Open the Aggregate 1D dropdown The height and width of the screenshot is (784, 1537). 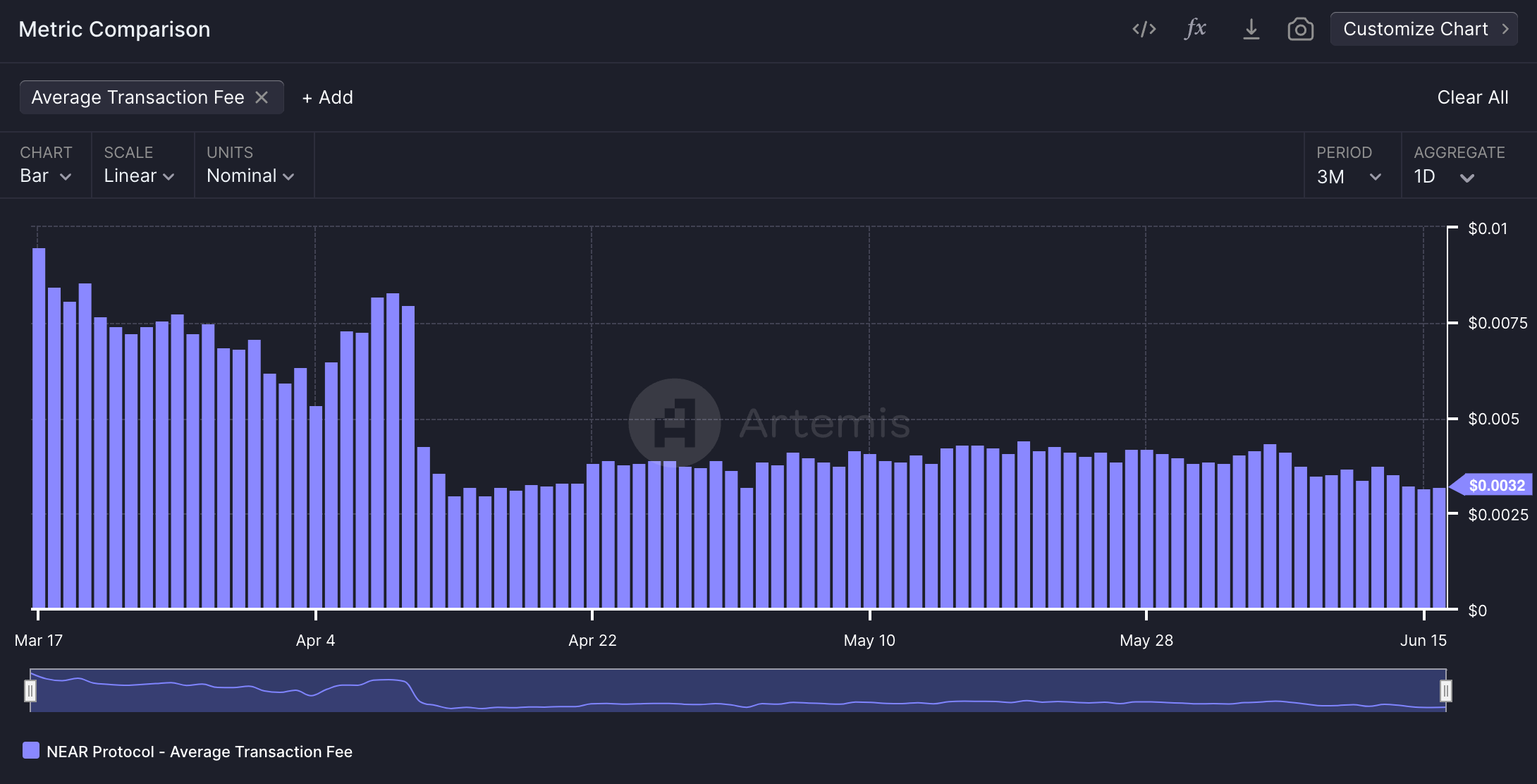[1444, 176]
